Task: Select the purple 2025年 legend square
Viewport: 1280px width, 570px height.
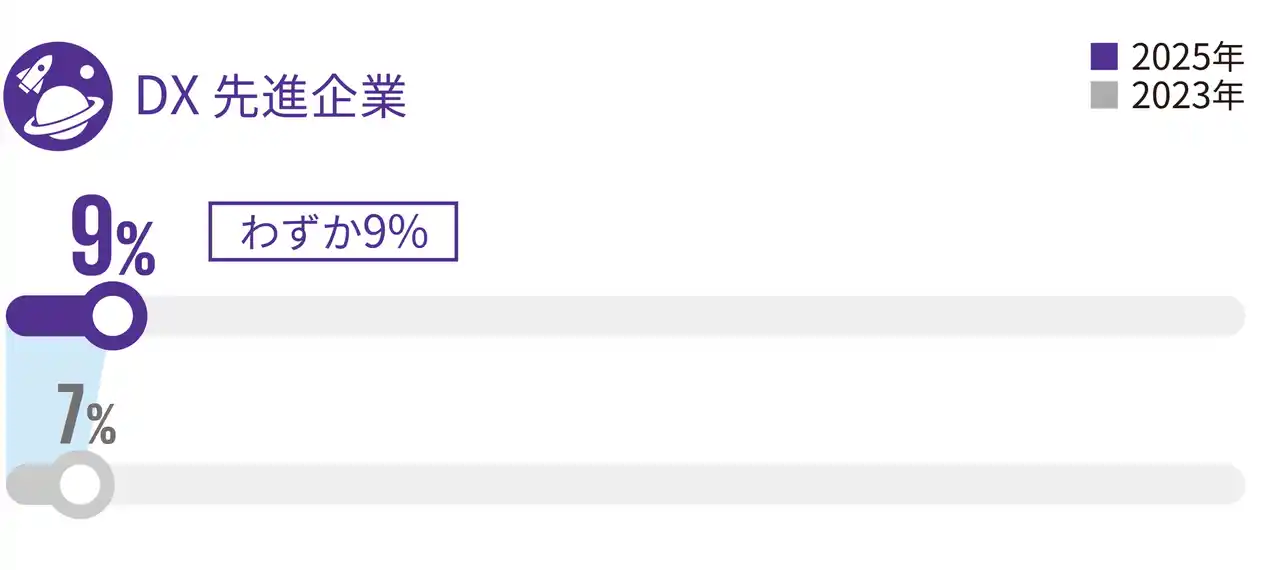Action: coord(1104,57)
